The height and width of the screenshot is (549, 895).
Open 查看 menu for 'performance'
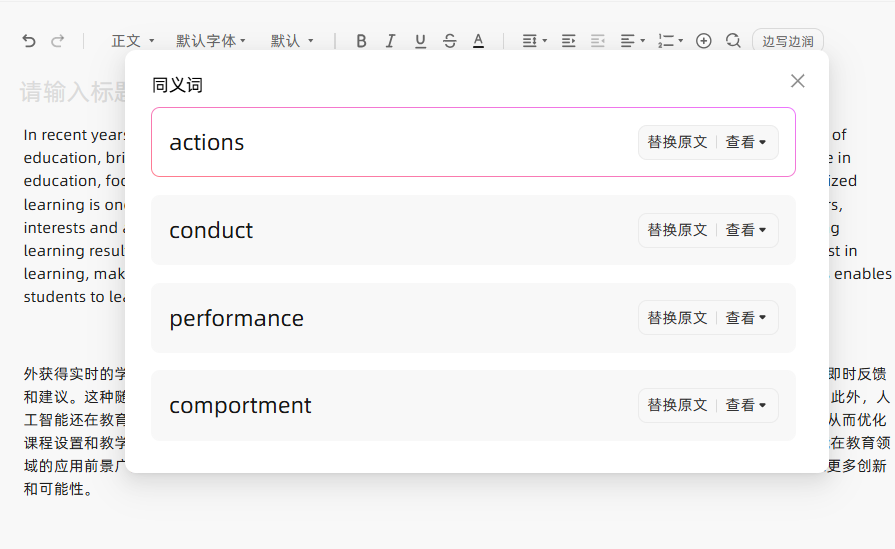(745, 318)
